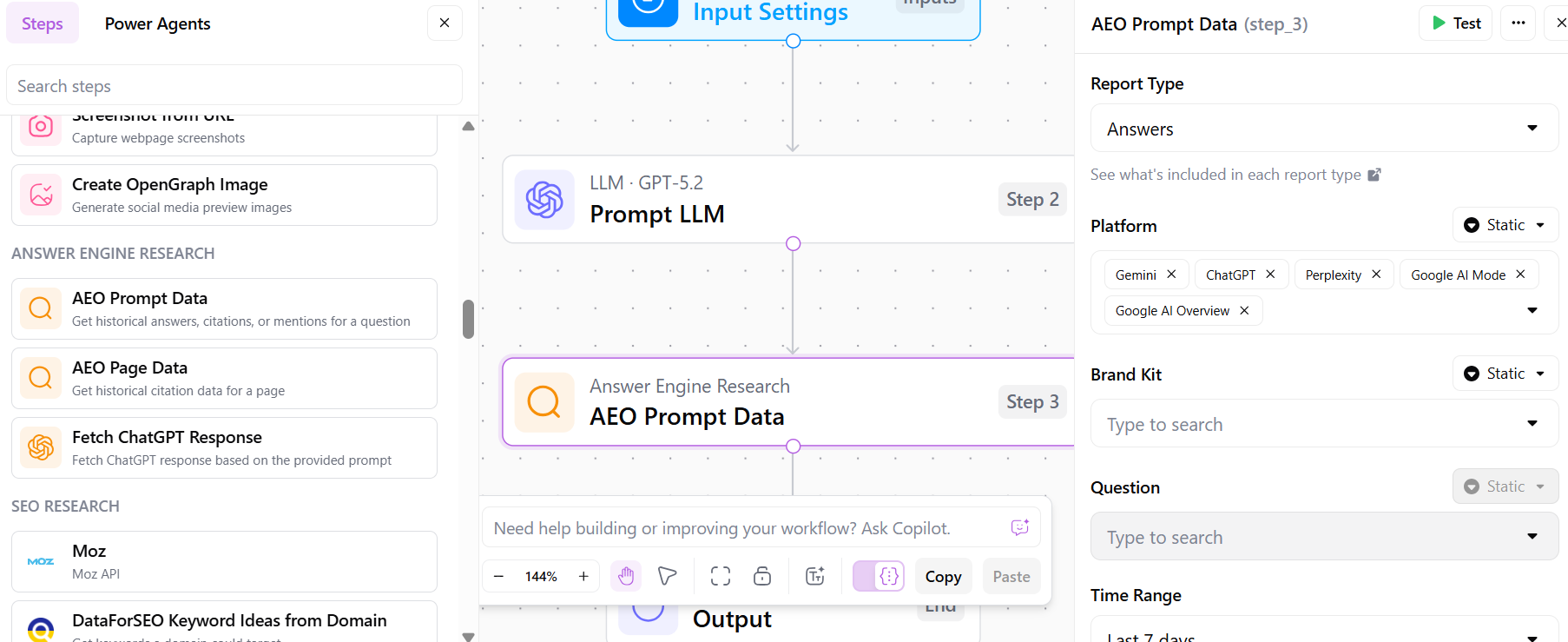Click the fit-to-screen icon
The image size is (1568, 642).
pos(720,576)
